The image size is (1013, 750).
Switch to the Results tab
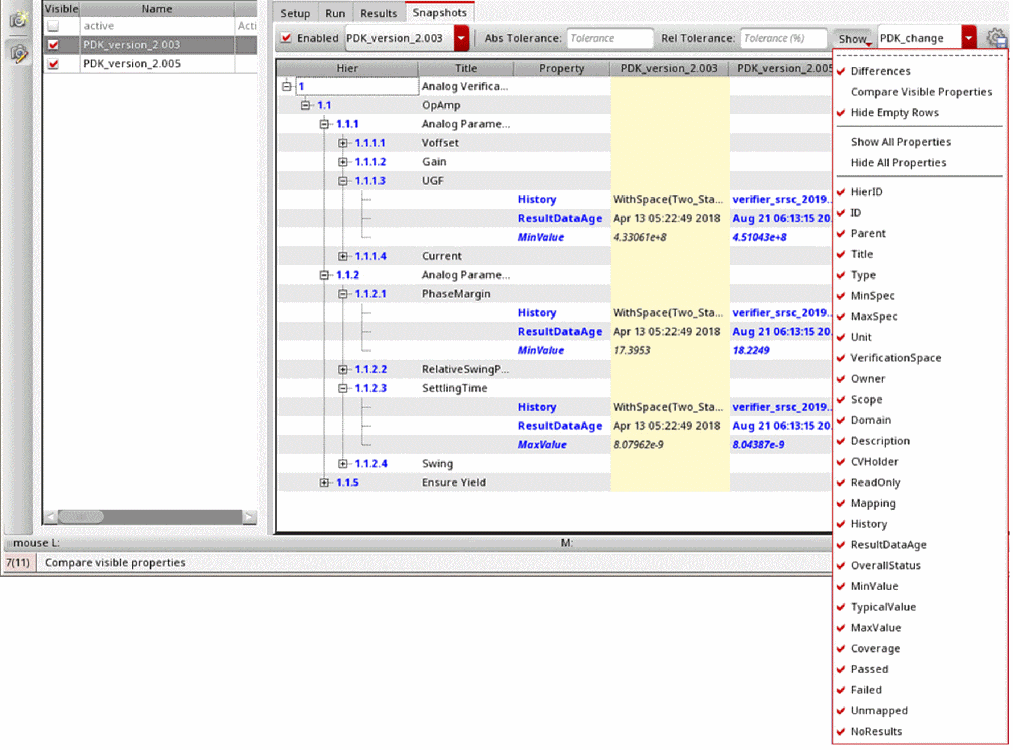[379, 13]
